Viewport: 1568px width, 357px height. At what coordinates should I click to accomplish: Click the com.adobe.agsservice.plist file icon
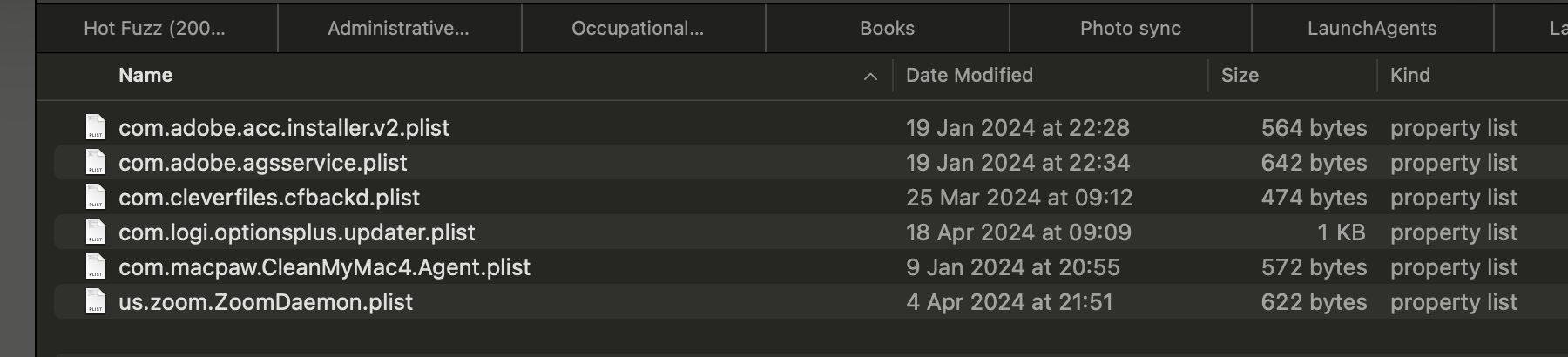point(96,163)
